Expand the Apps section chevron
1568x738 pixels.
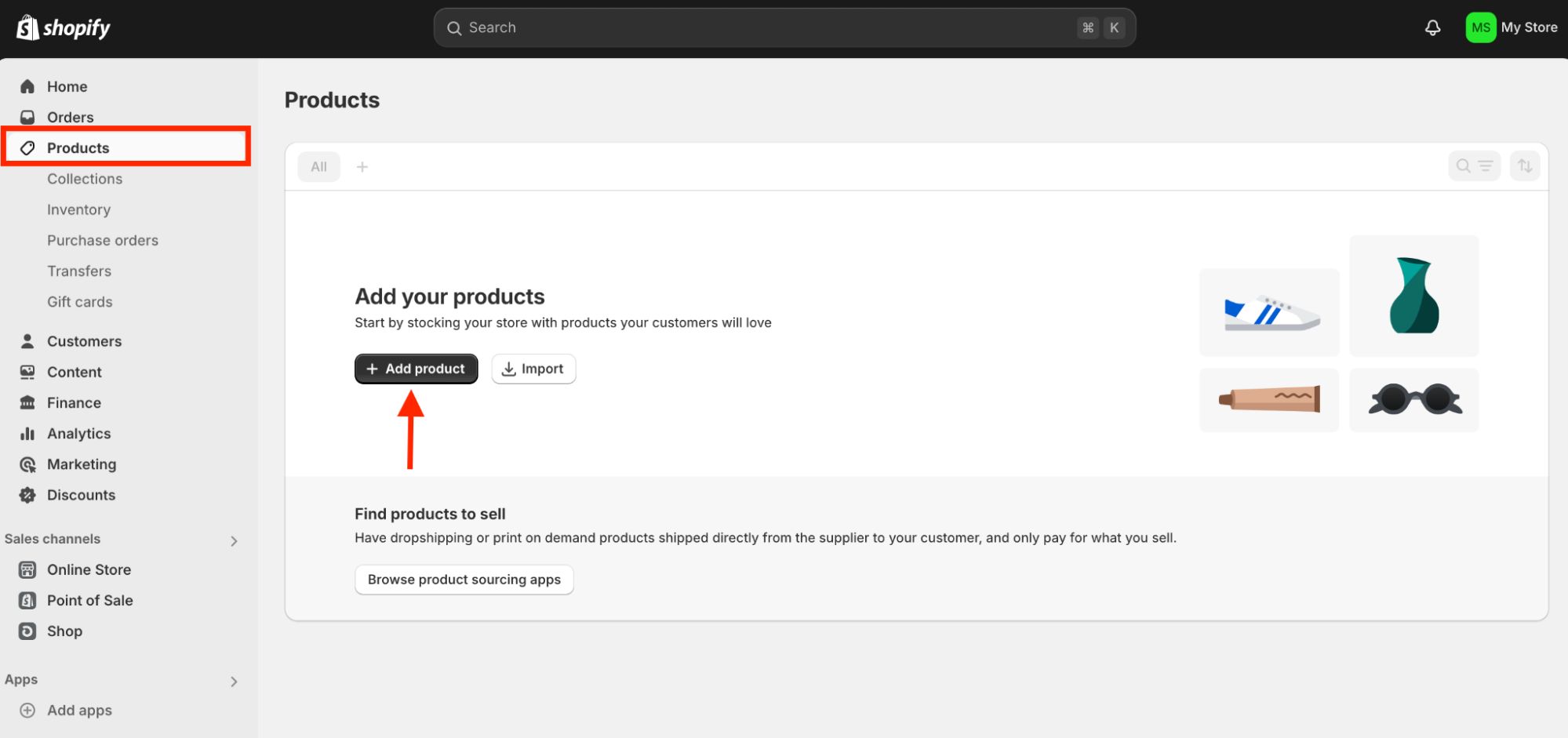coord(234,682)
